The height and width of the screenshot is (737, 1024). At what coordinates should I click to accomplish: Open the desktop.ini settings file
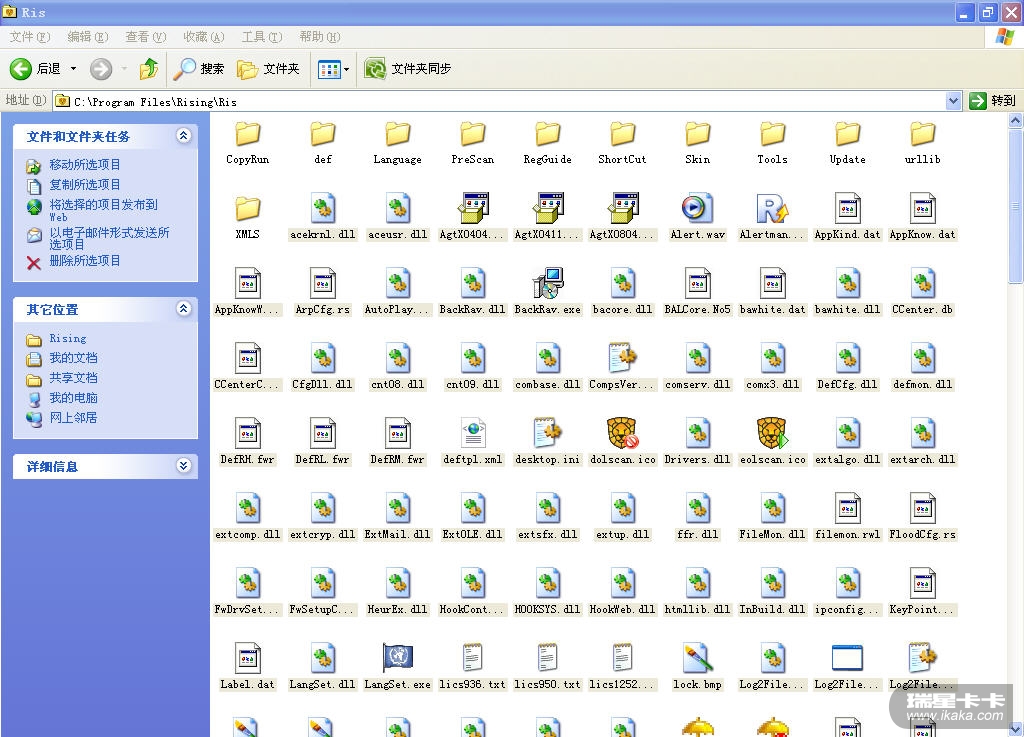point(547,434)
